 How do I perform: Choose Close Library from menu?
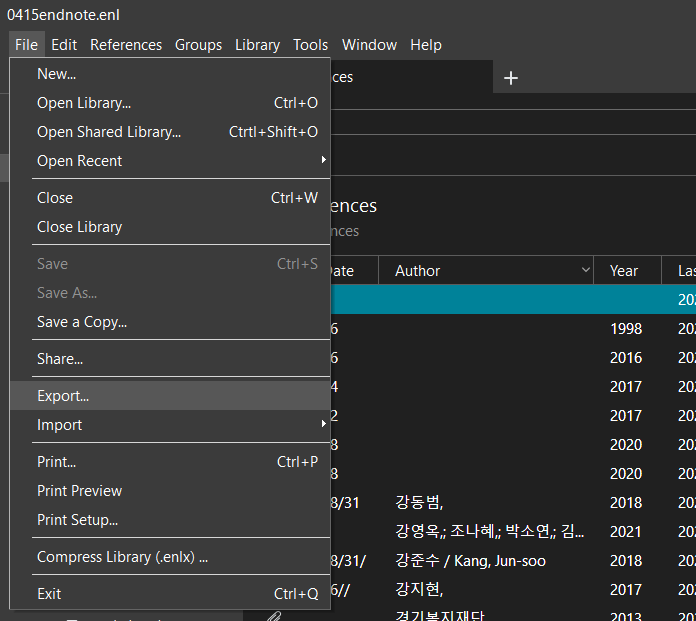pos(170,227)
